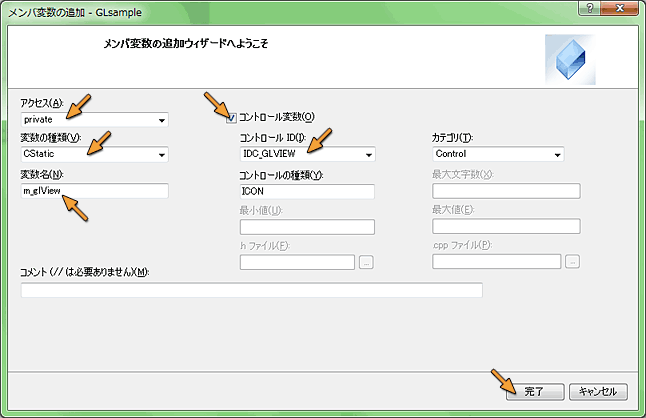Click the メンバ変数の追加ウィザードへようこそ heading
The width and height of the screenshot is (646, 418).
(185, 44)
